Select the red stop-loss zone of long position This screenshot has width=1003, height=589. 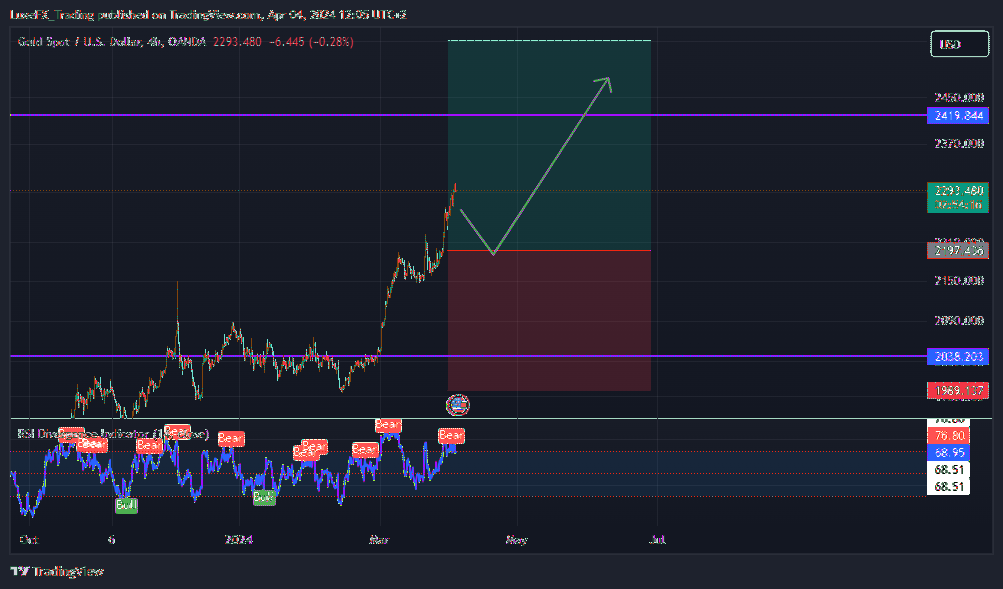click(549, 320)
